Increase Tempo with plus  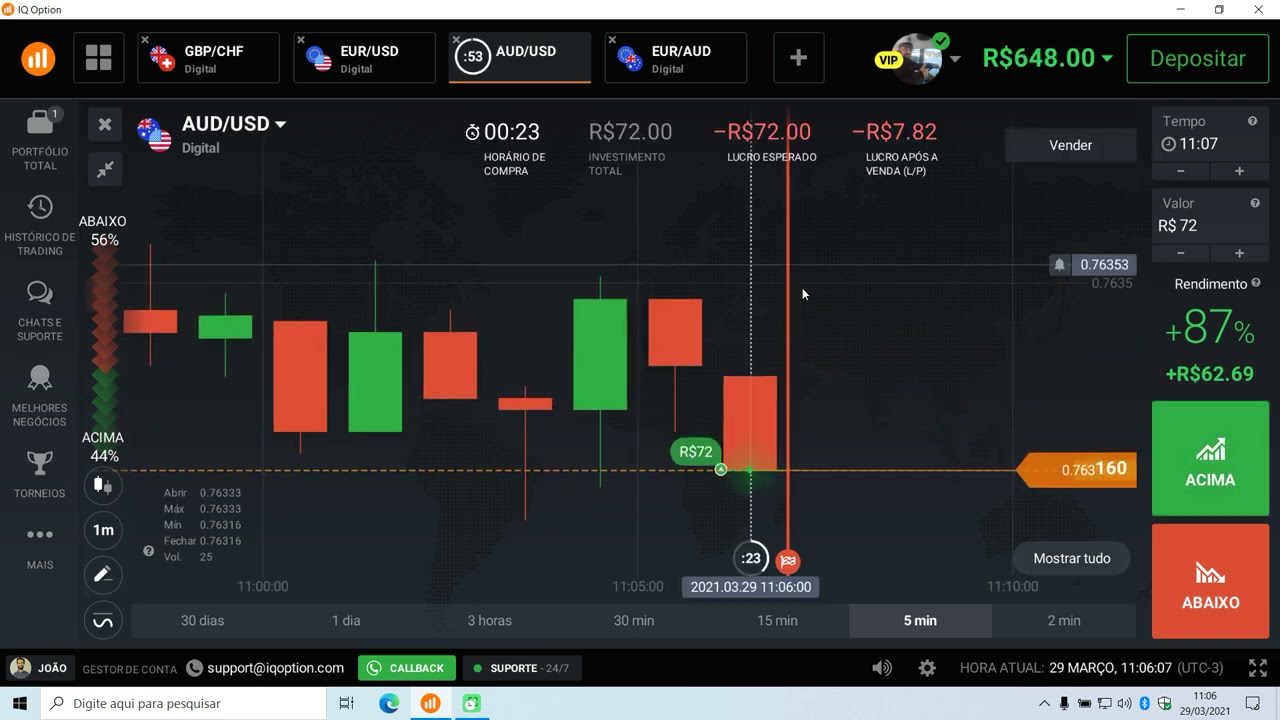coord(1239,171)
